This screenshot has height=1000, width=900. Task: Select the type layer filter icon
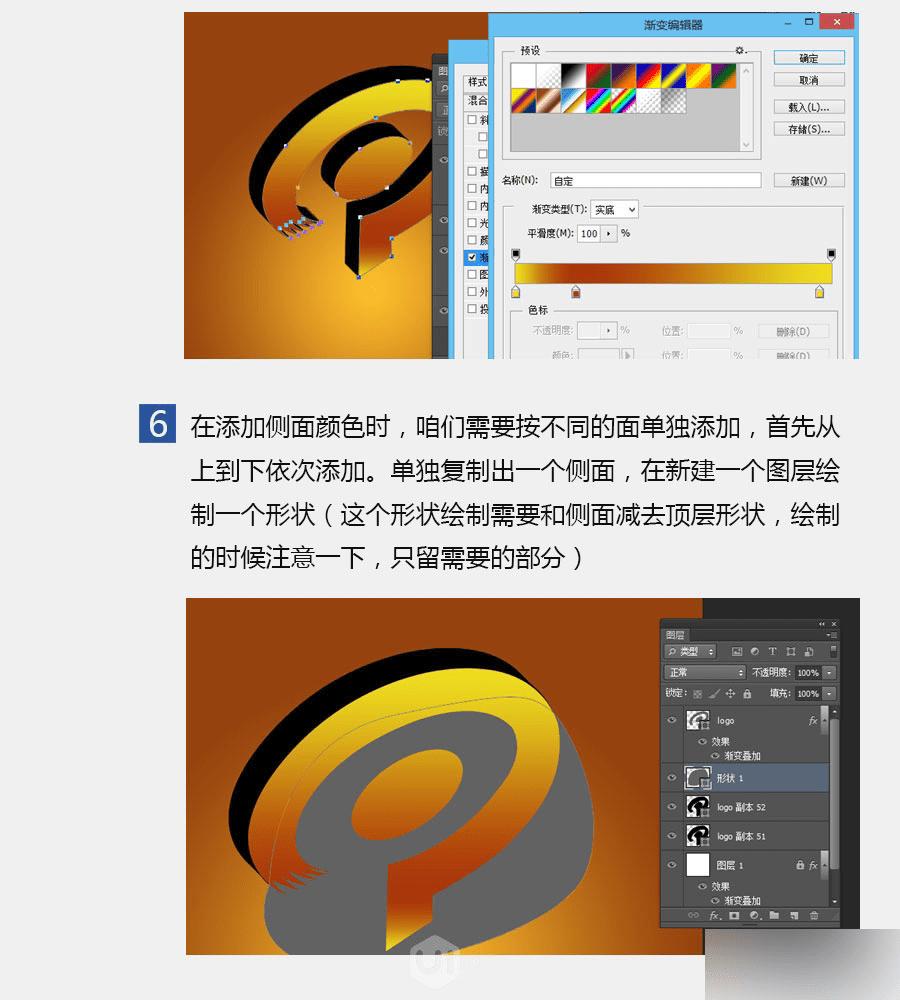(773, 651)
